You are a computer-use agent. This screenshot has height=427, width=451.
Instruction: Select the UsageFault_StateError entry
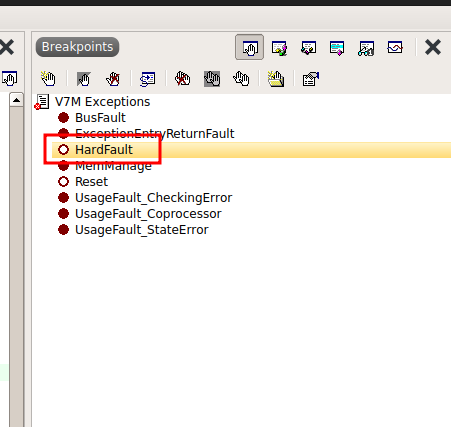click(142, 230)
